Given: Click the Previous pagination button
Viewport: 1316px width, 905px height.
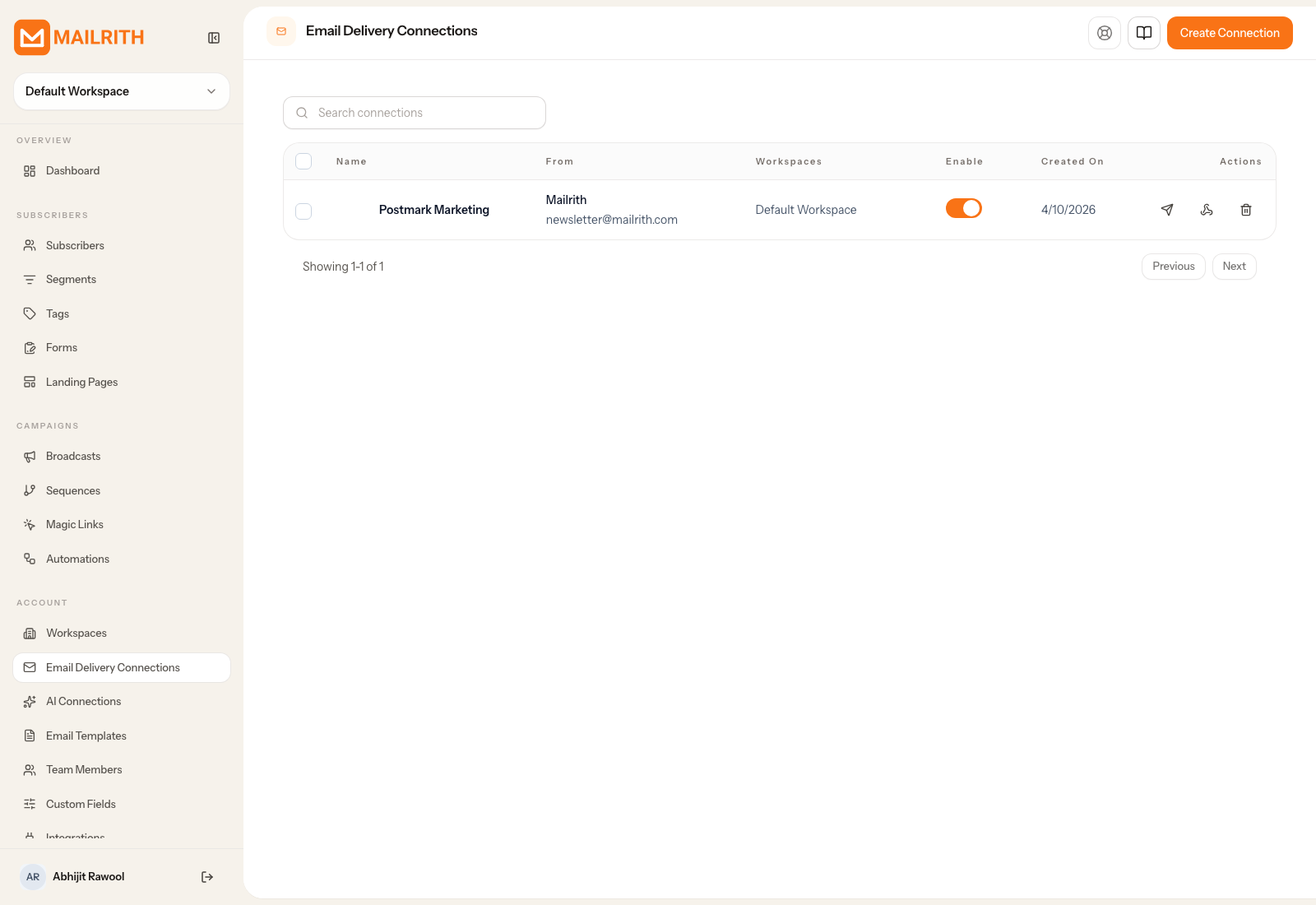Looking at the screenshot, I should click(x=1174, y=267).
